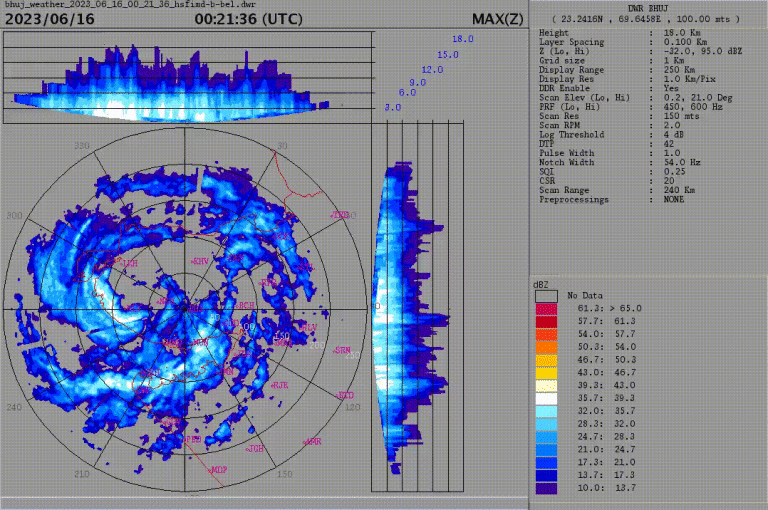Click the 46.7: 50.3 dotted amber swatch
Viewport: 768px width, 510px height.
tap(546, 360)
